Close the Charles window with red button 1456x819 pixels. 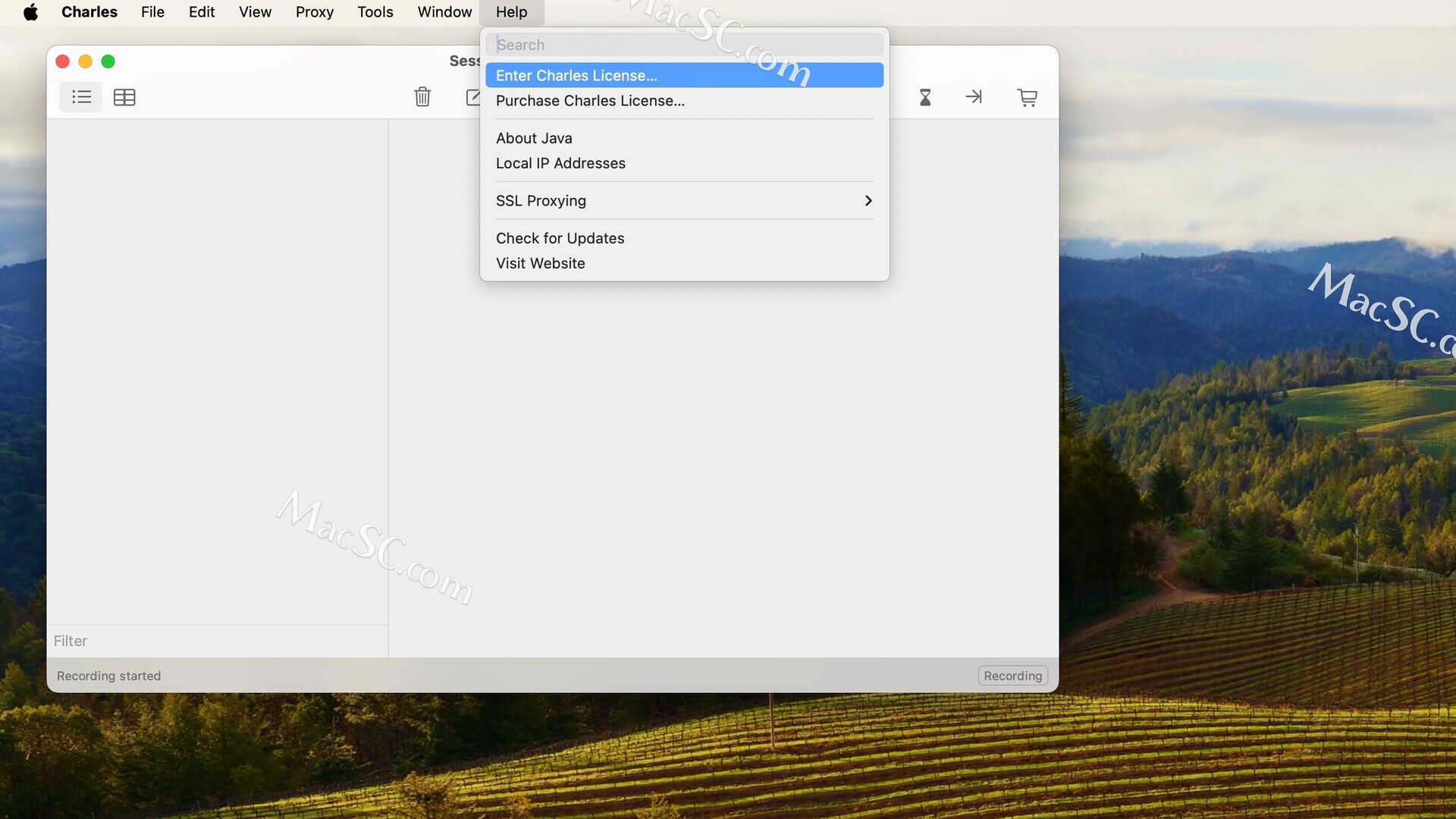(63, 61)
